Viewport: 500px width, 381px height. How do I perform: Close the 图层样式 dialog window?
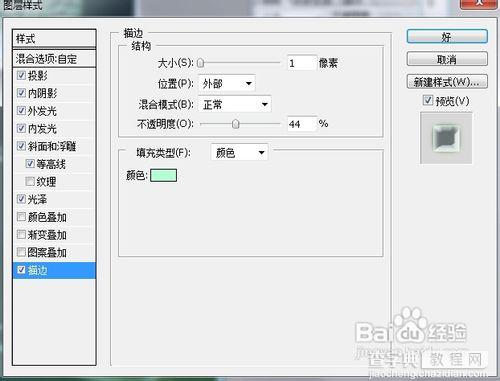click(478, 3)
